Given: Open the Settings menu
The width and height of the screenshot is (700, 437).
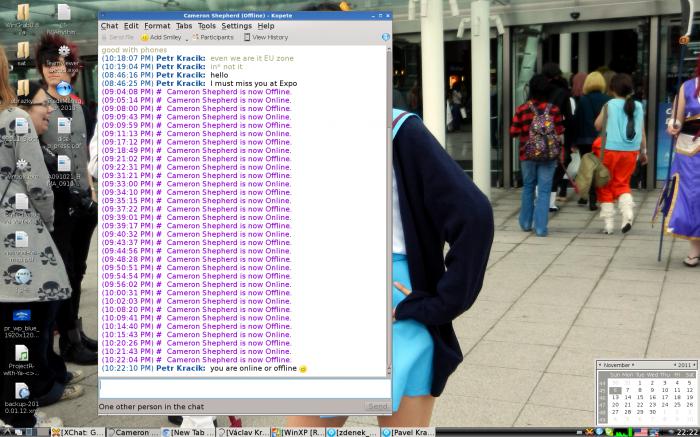Looking at the screenshot, I should coord(237,26).
